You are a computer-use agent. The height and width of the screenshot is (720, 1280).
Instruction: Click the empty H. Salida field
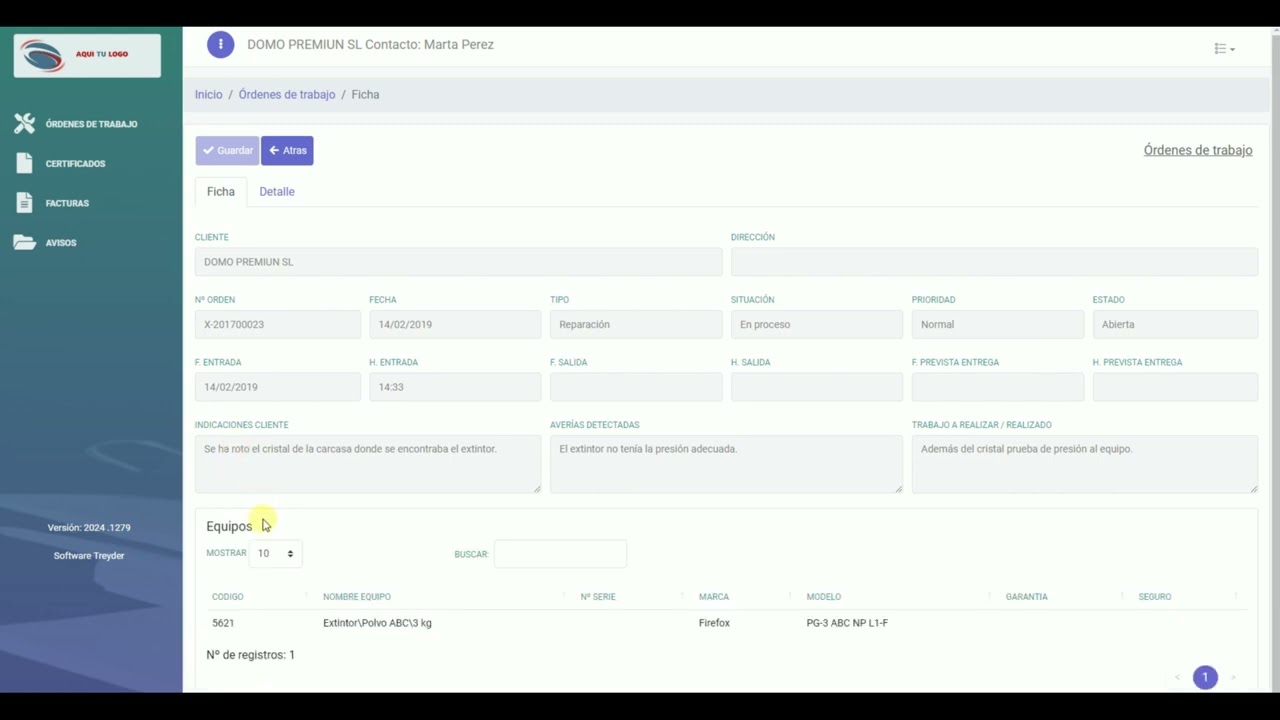click(x=817, y=387)
